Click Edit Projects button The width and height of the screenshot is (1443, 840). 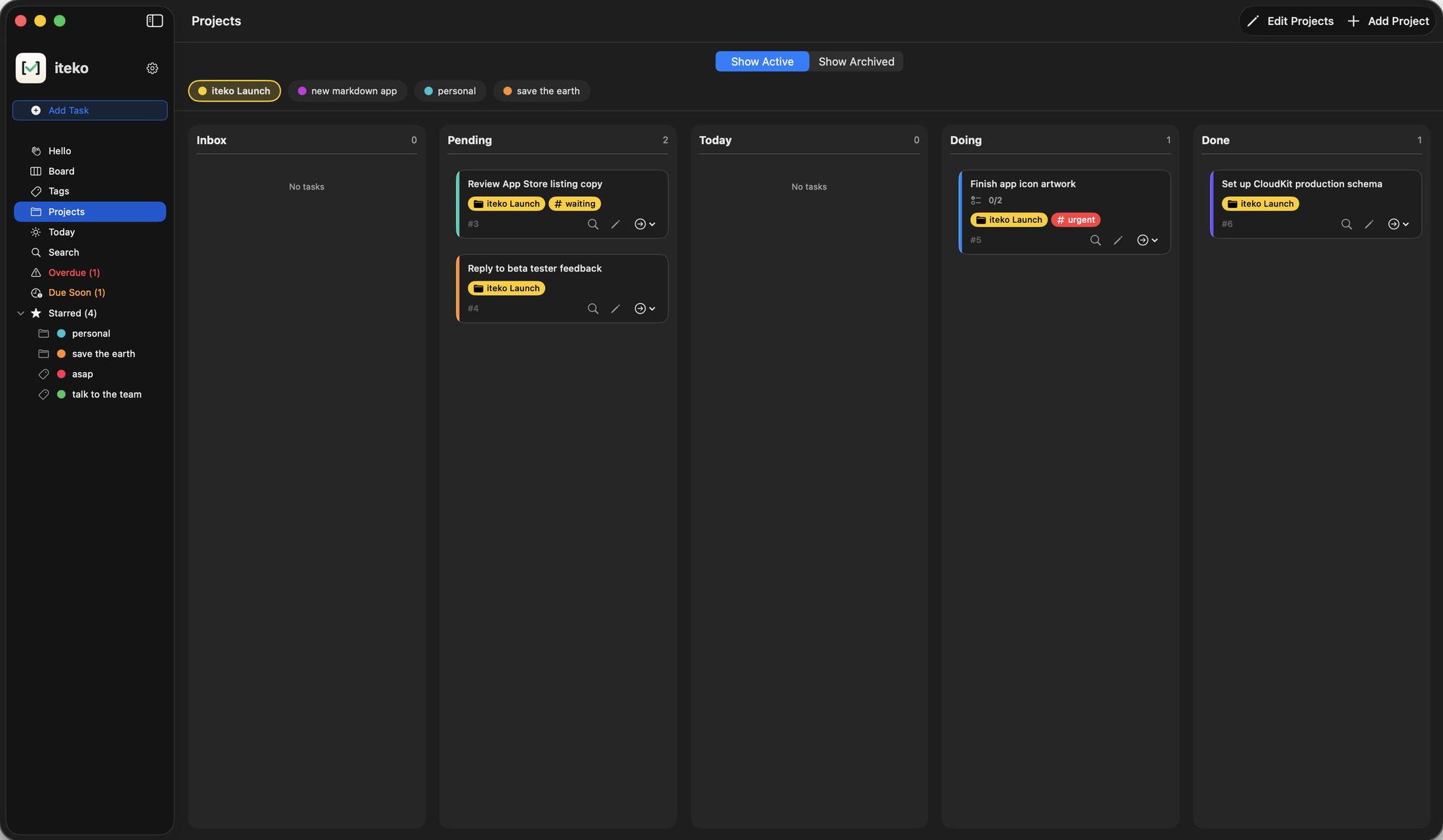[1290, 21]
